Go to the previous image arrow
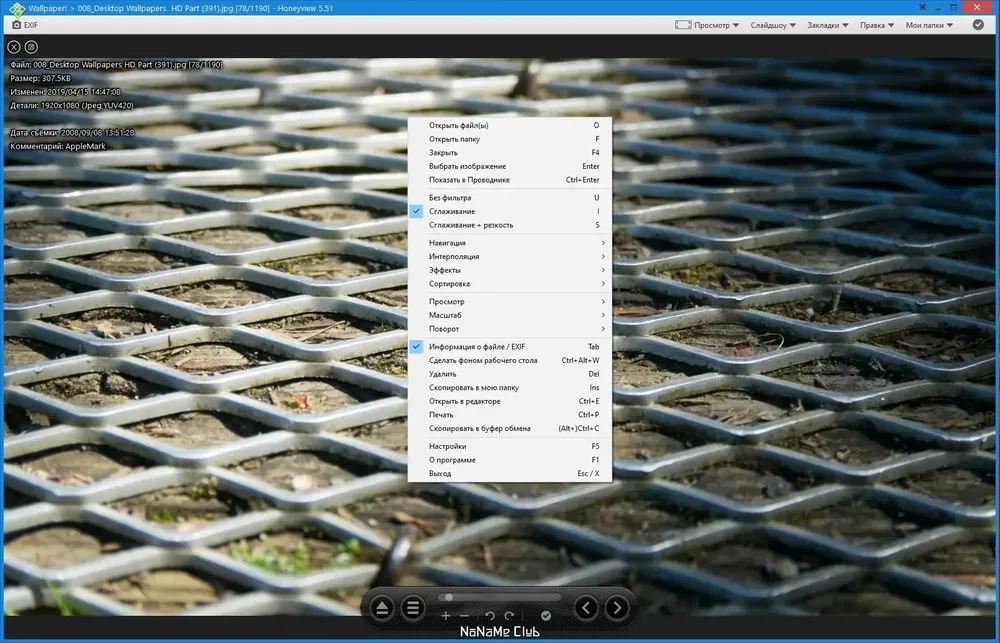The height and width of the screenshot is (643, 1000). coord(586,608)
